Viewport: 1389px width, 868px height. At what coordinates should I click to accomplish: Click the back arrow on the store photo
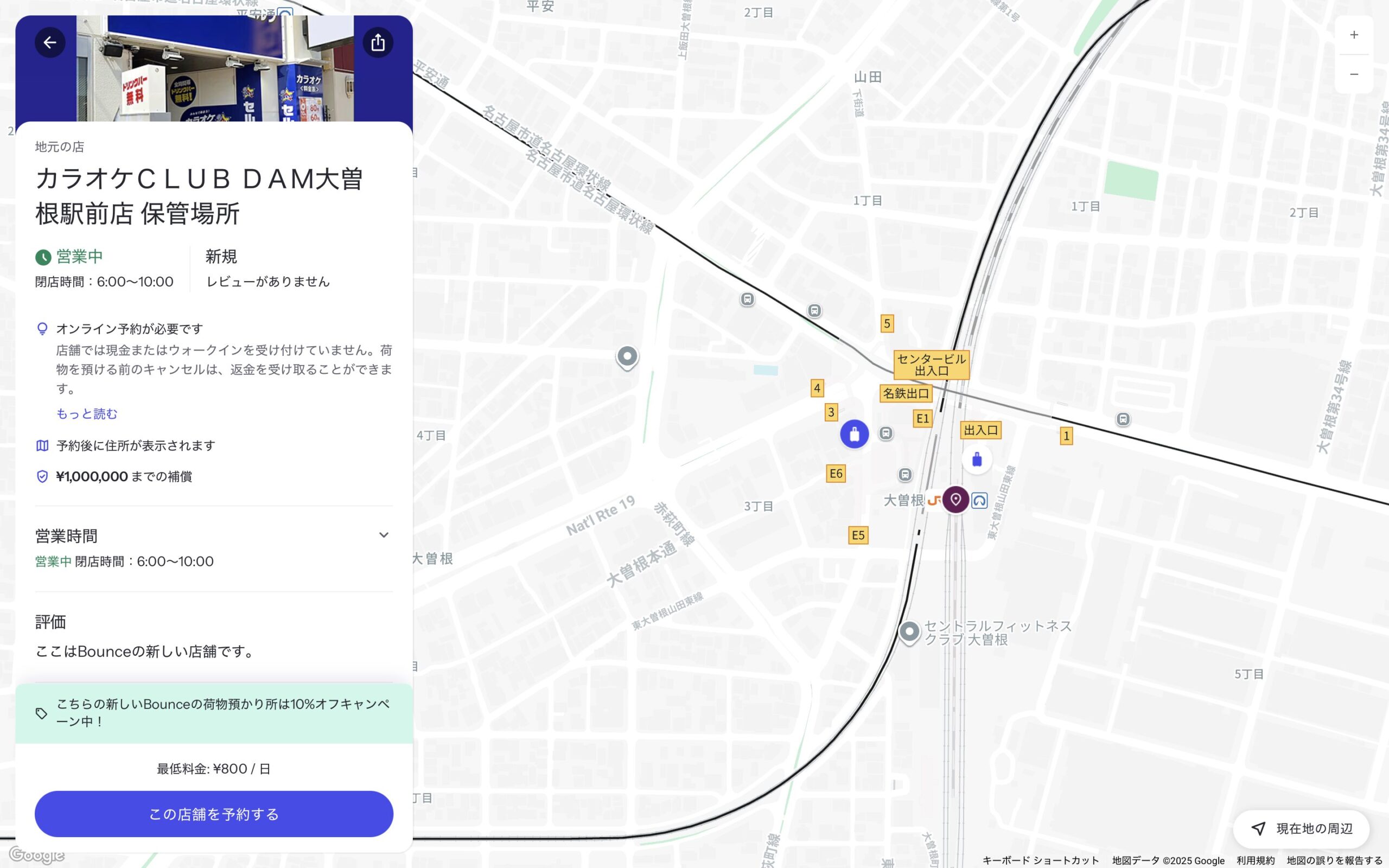pos(50,42)
